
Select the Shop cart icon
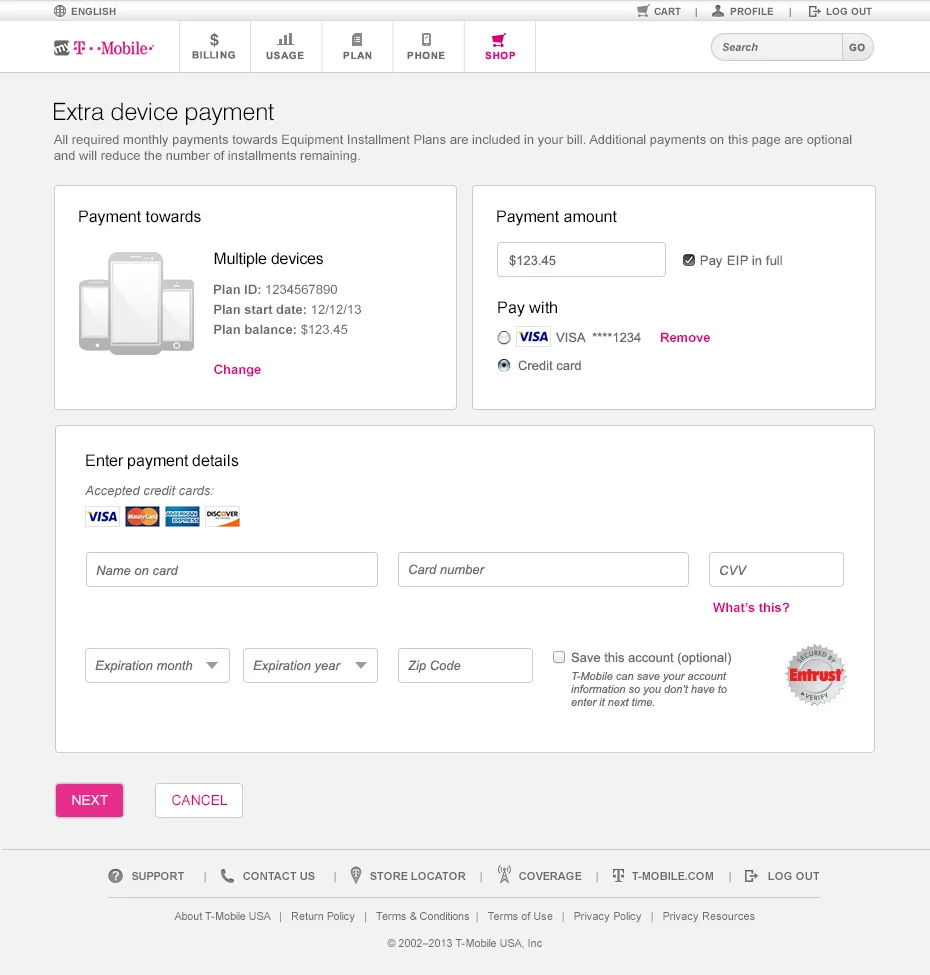(x=499, y=40)
